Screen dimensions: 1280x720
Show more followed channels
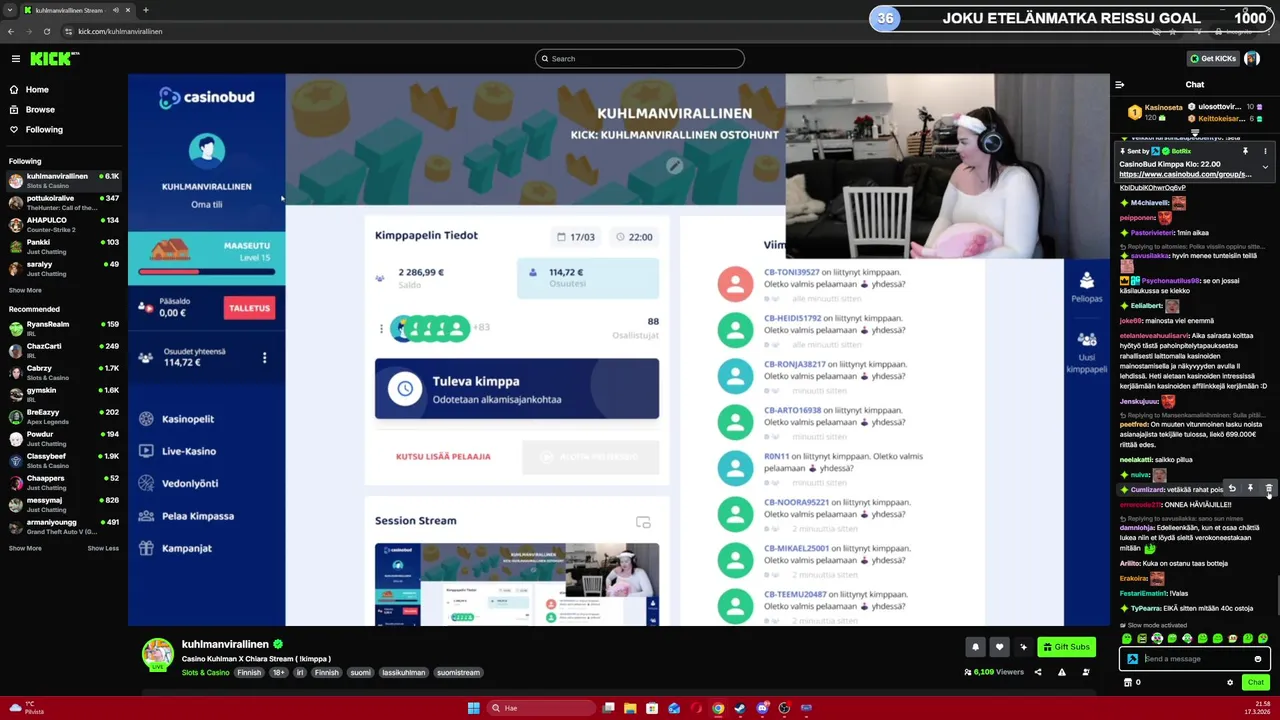tap(25, 290)
